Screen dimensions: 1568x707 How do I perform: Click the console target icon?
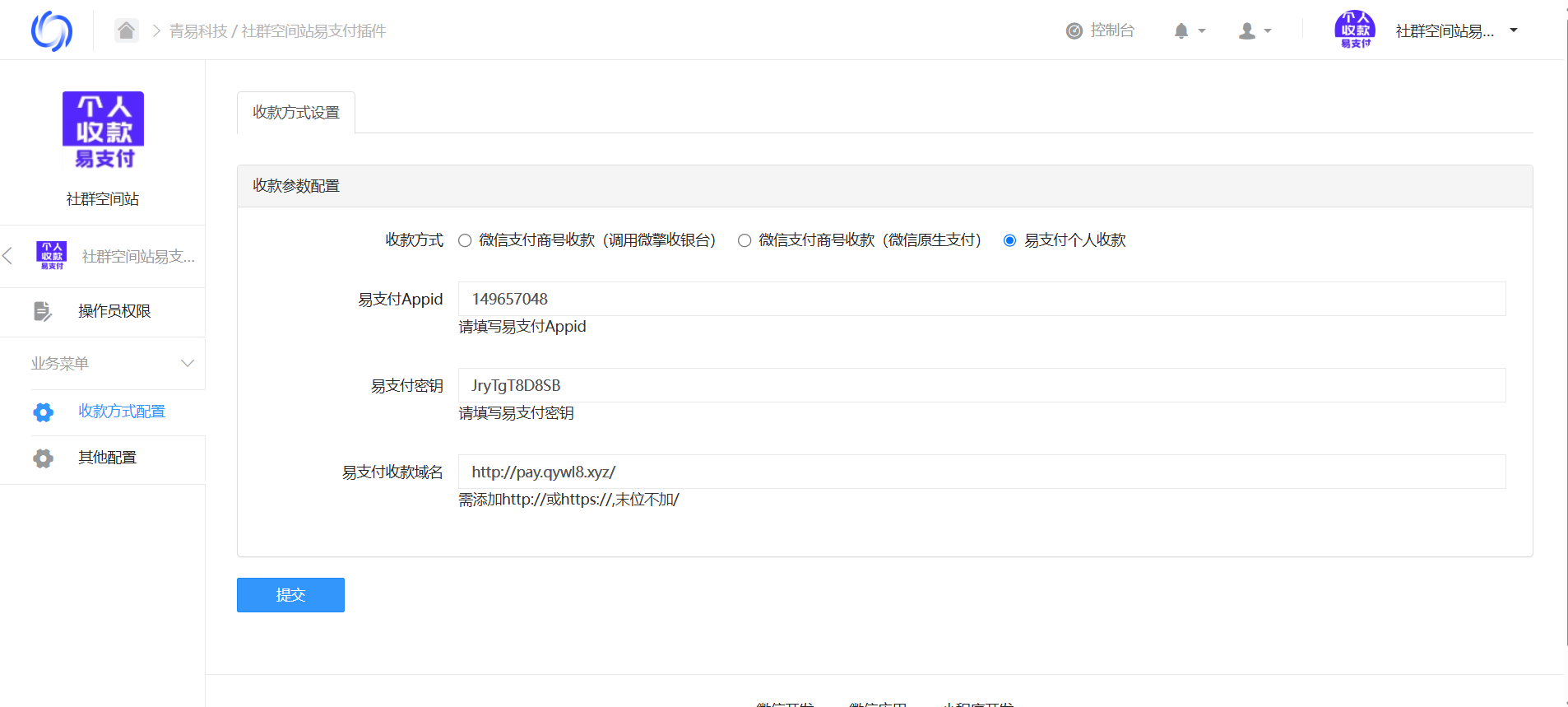click(1074, 31)
